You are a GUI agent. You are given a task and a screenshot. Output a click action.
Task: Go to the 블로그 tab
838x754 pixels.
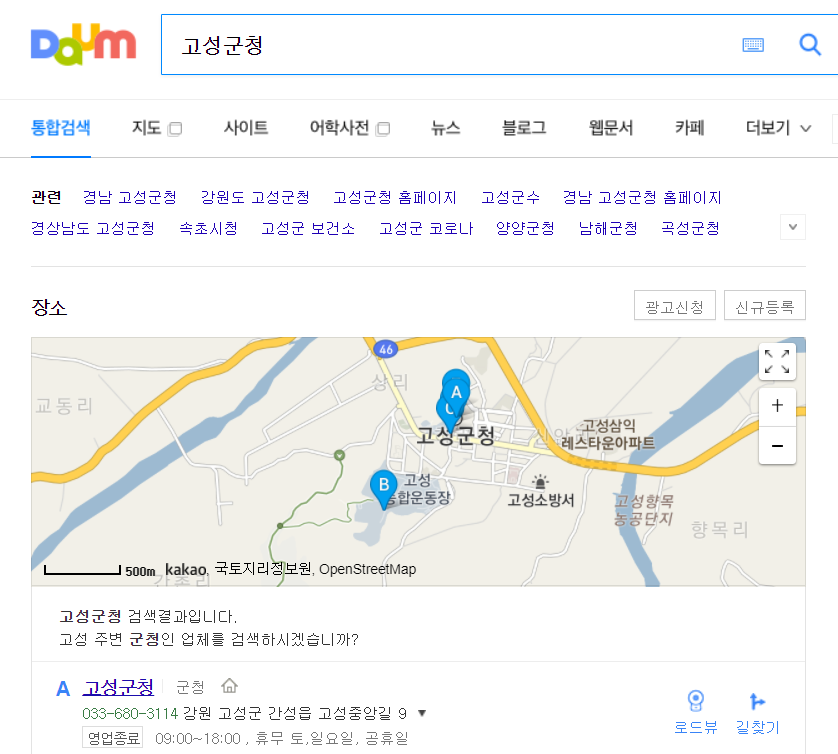click(x=524, y=128)
